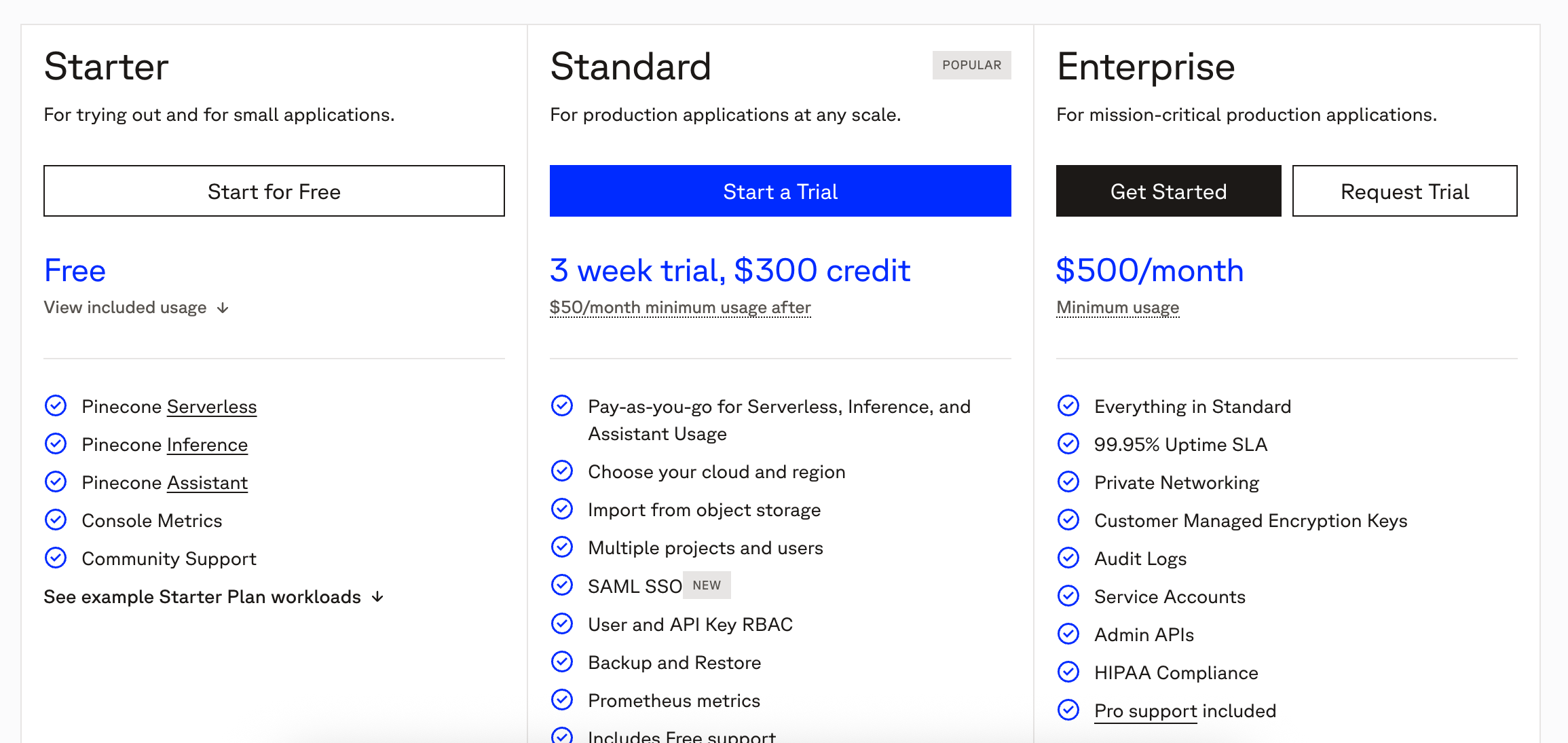
Task: Follow the Pro support link
Action: (1146, 711)
